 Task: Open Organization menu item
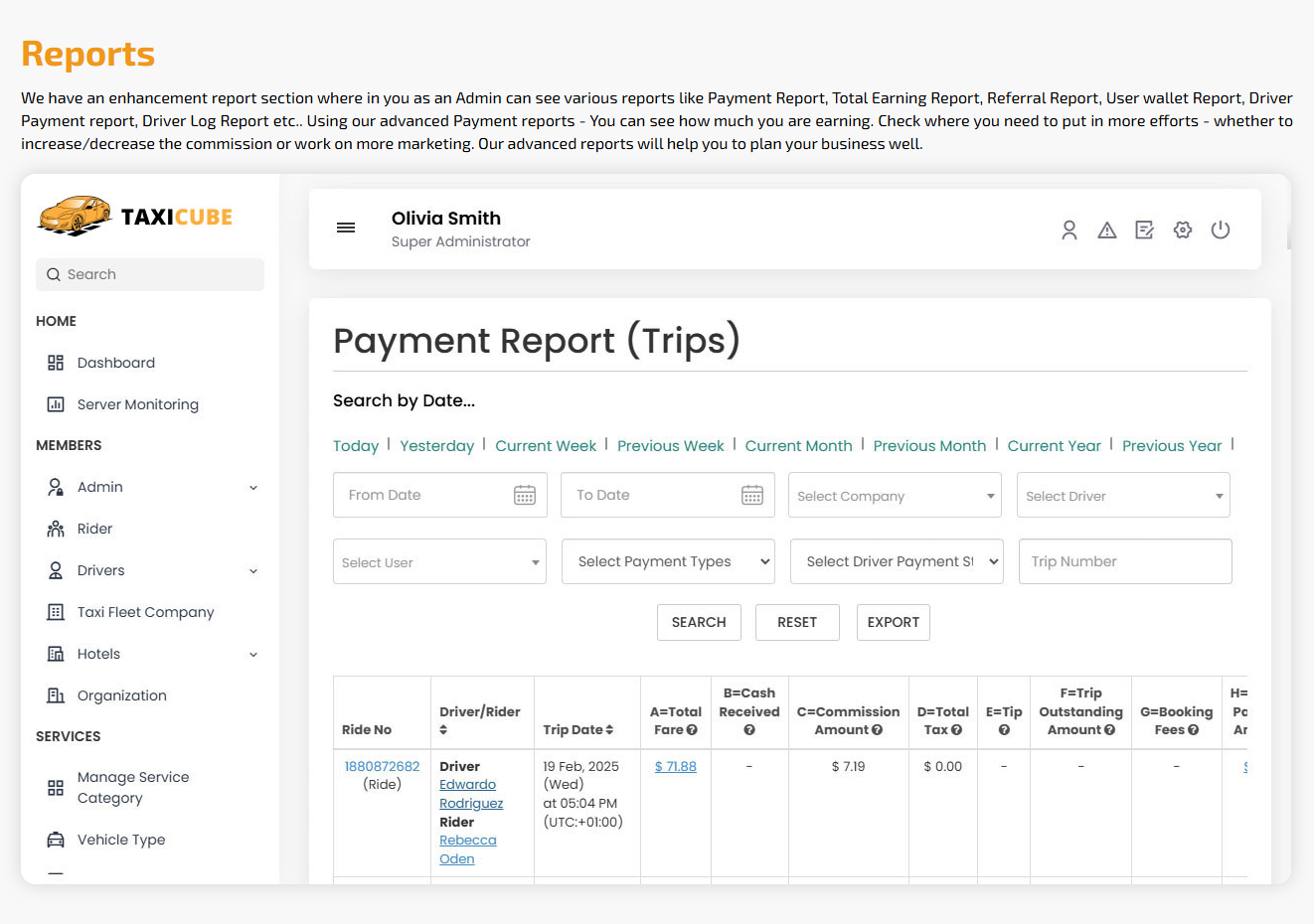click(121, 695)
